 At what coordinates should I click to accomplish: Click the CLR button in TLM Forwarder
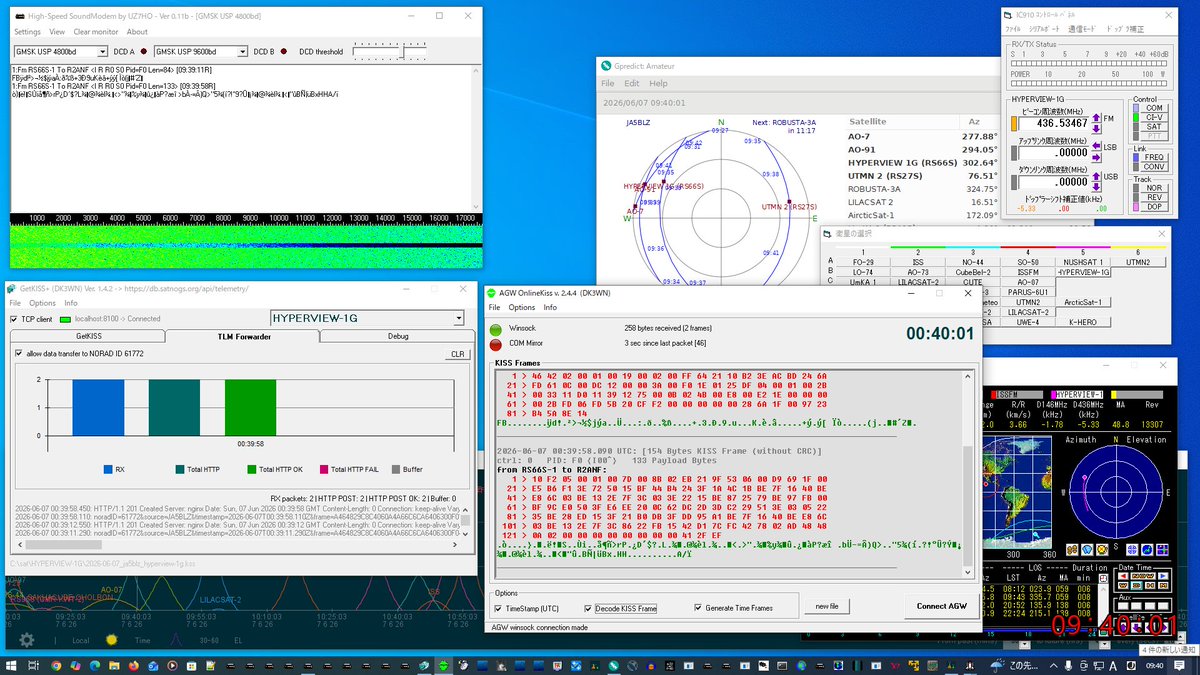click(x=457, y=354)
